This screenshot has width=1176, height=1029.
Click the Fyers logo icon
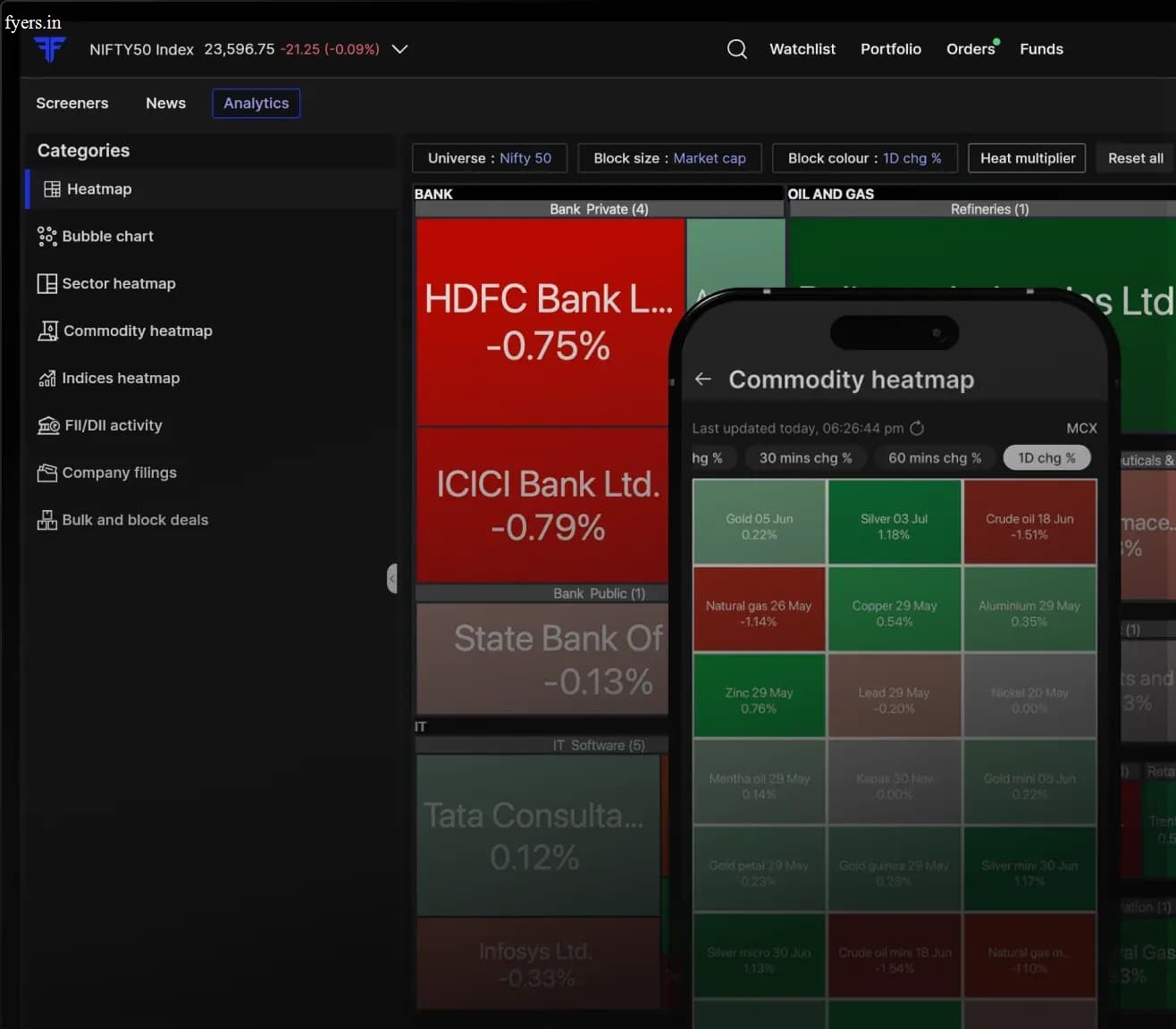tap(50, 48)
